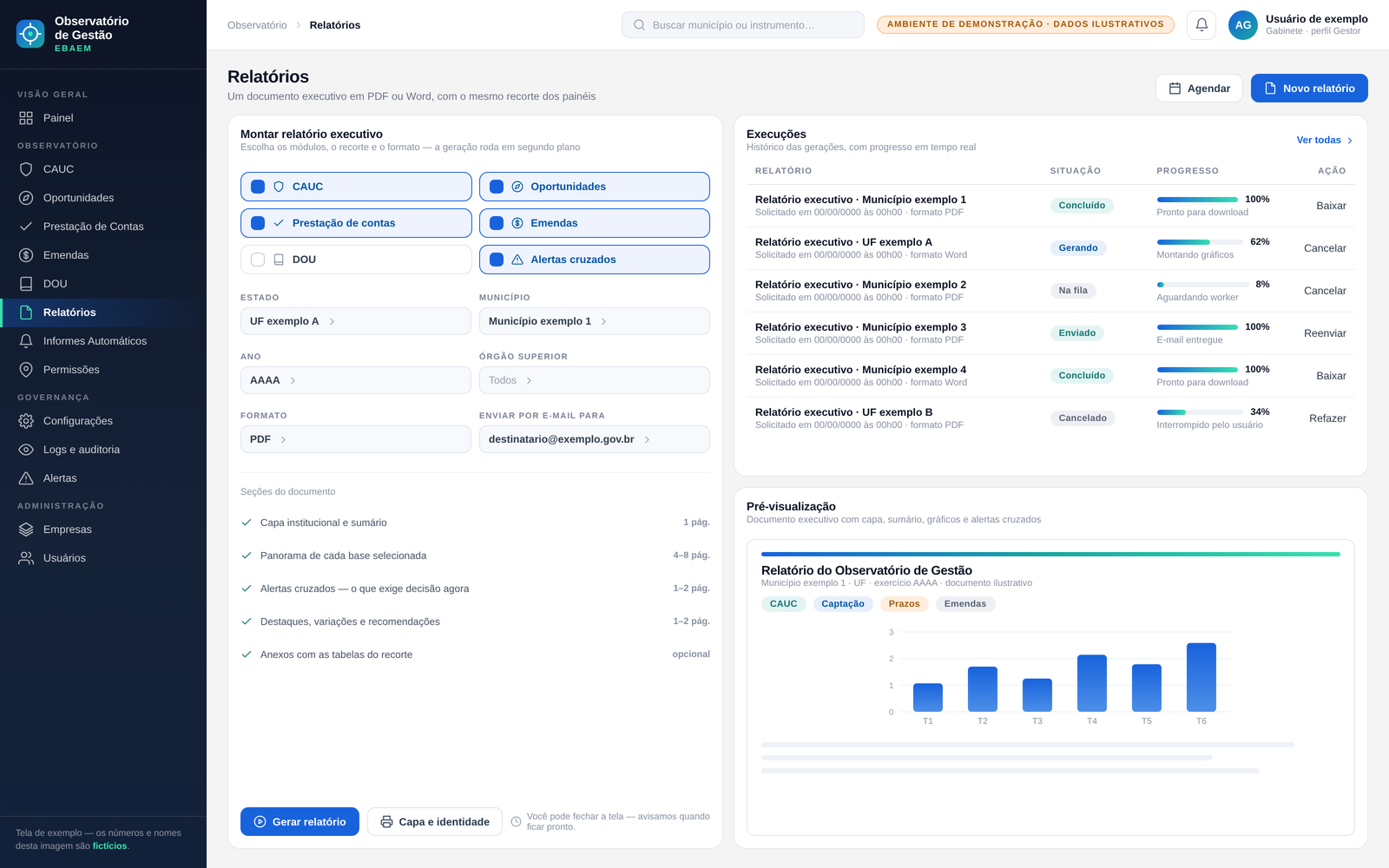Screen dimensions: 1389x868
Task: Uncheck the CAUC module checkbox
Action: click(x=258, y=187)
